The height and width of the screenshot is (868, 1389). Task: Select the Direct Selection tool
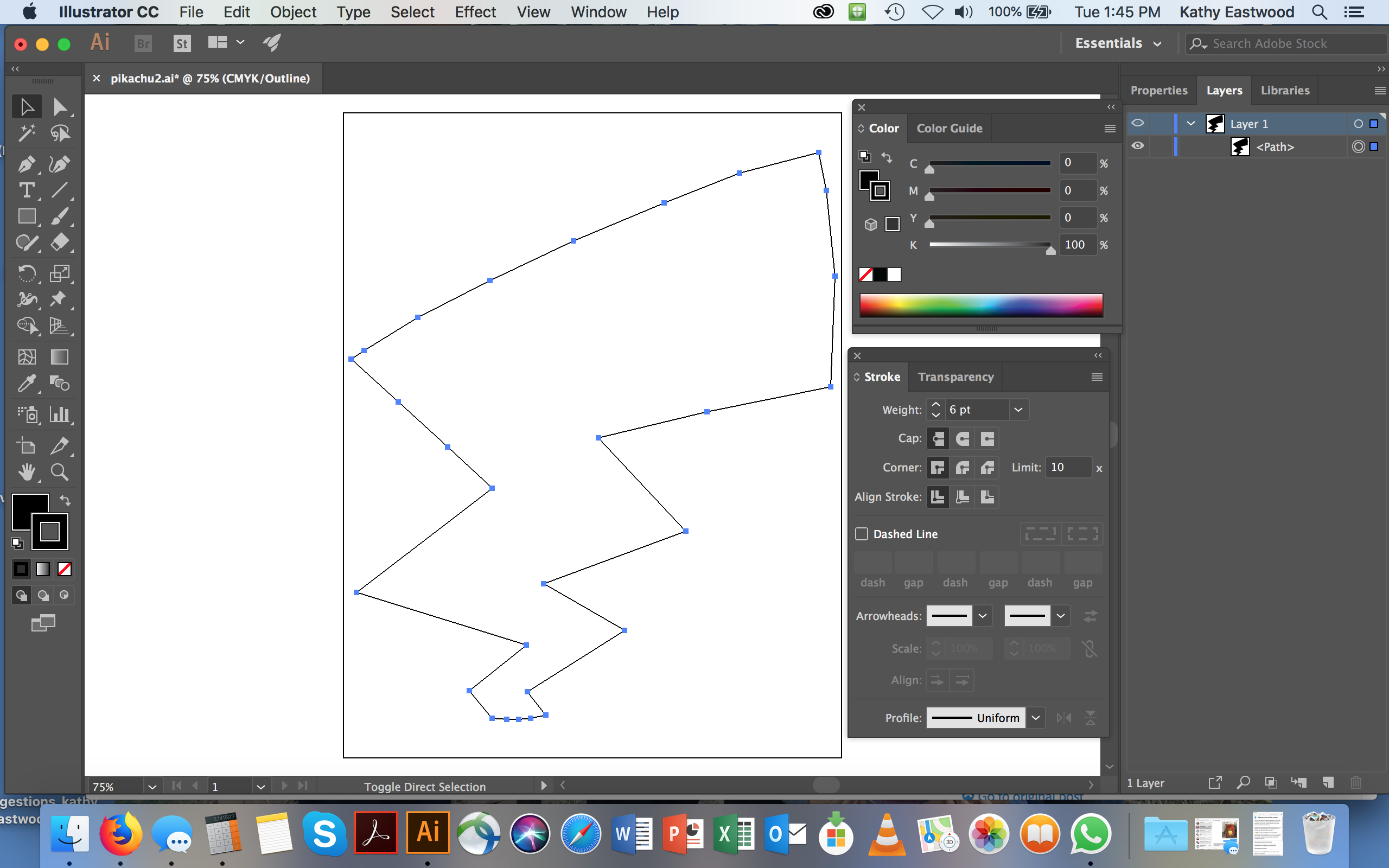point(60,107)
